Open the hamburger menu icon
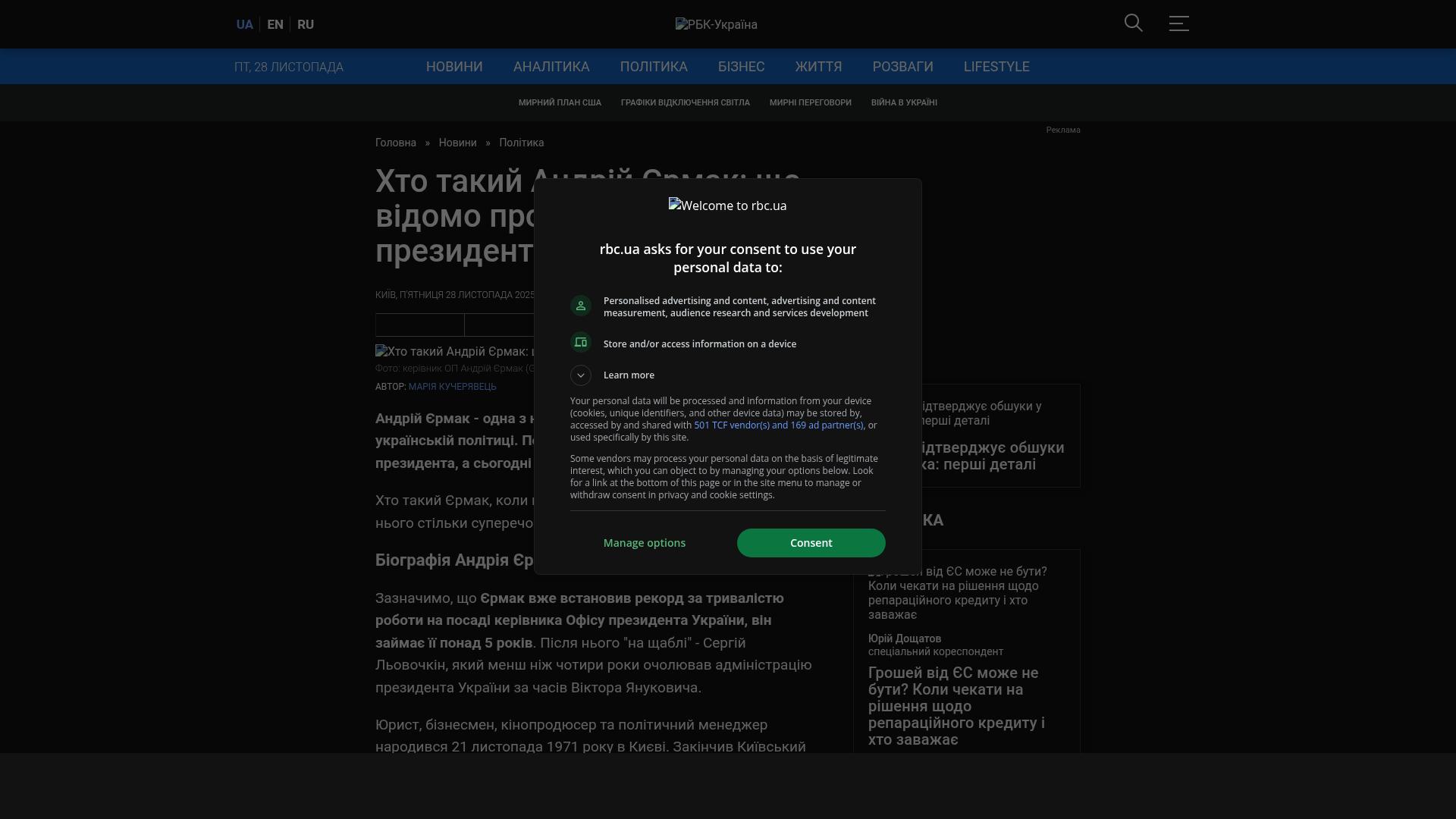Screen dimensions: 1456x819 coord(1178,24)
